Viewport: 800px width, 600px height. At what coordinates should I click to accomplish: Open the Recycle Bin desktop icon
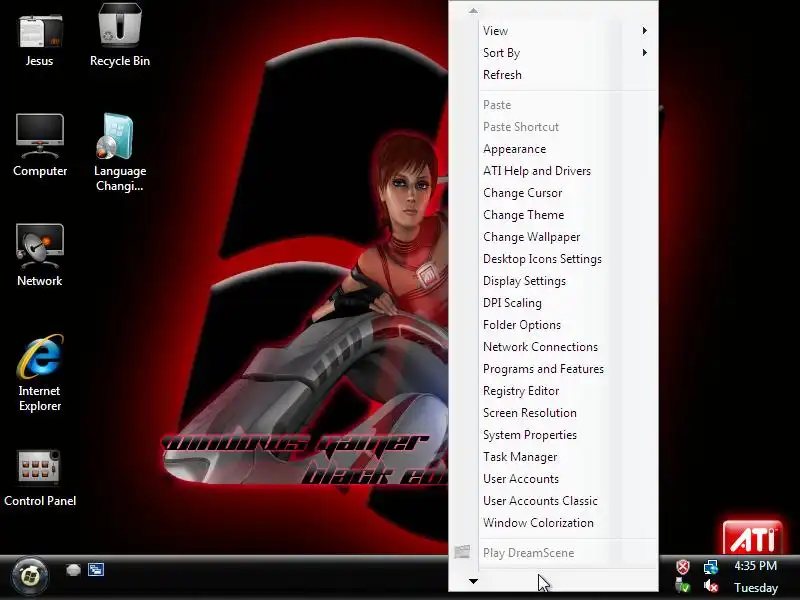click(x=119, y=36)
